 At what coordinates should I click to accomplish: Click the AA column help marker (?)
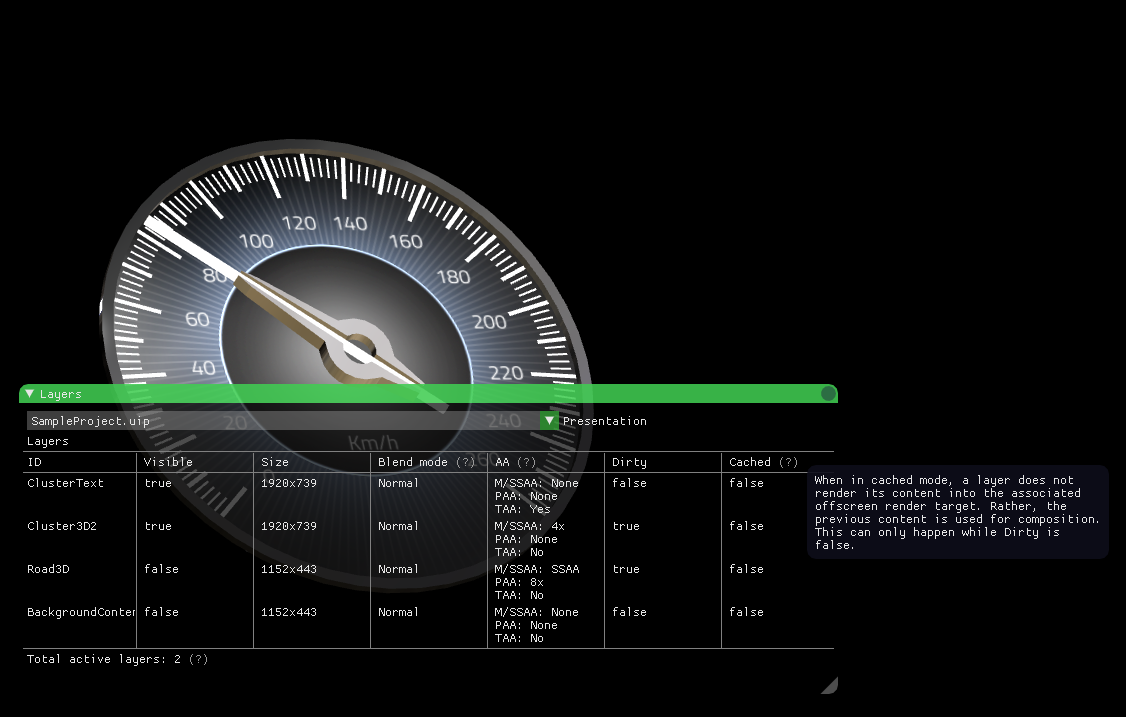tap(526, 462)
